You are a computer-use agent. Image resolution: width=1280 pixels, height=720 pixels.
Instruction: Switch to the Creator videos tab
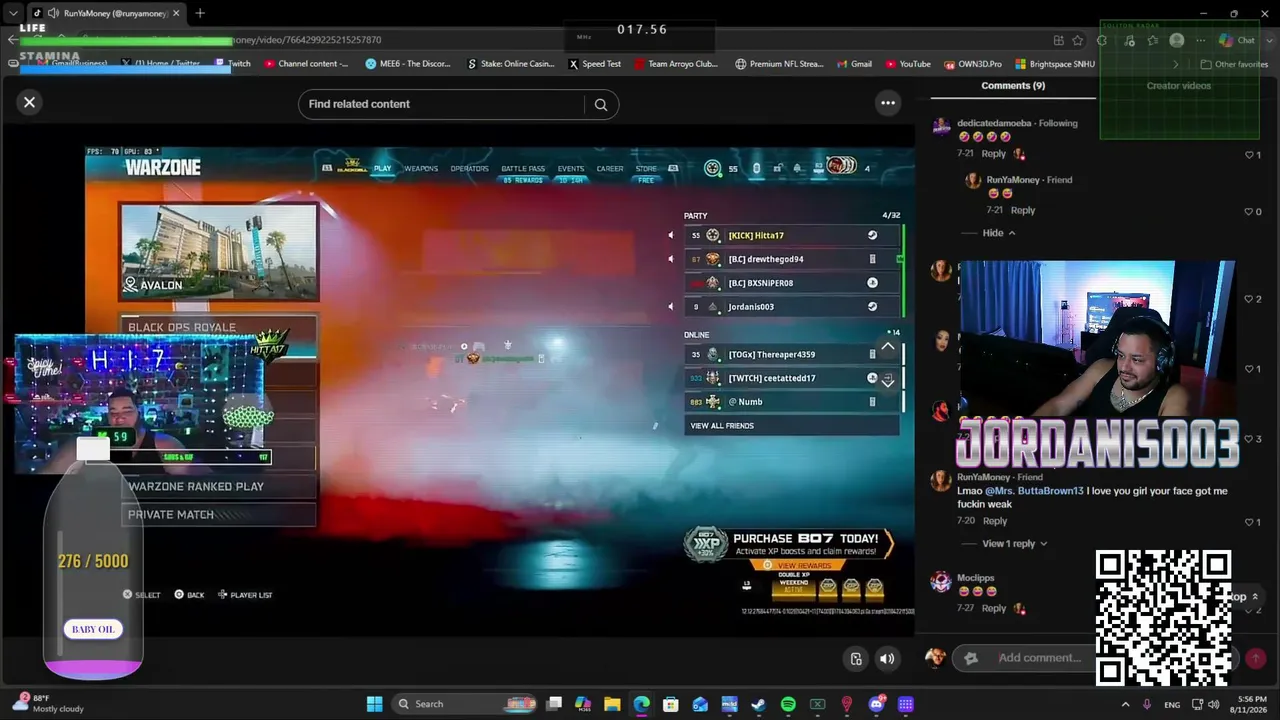tap(1178, 86)
